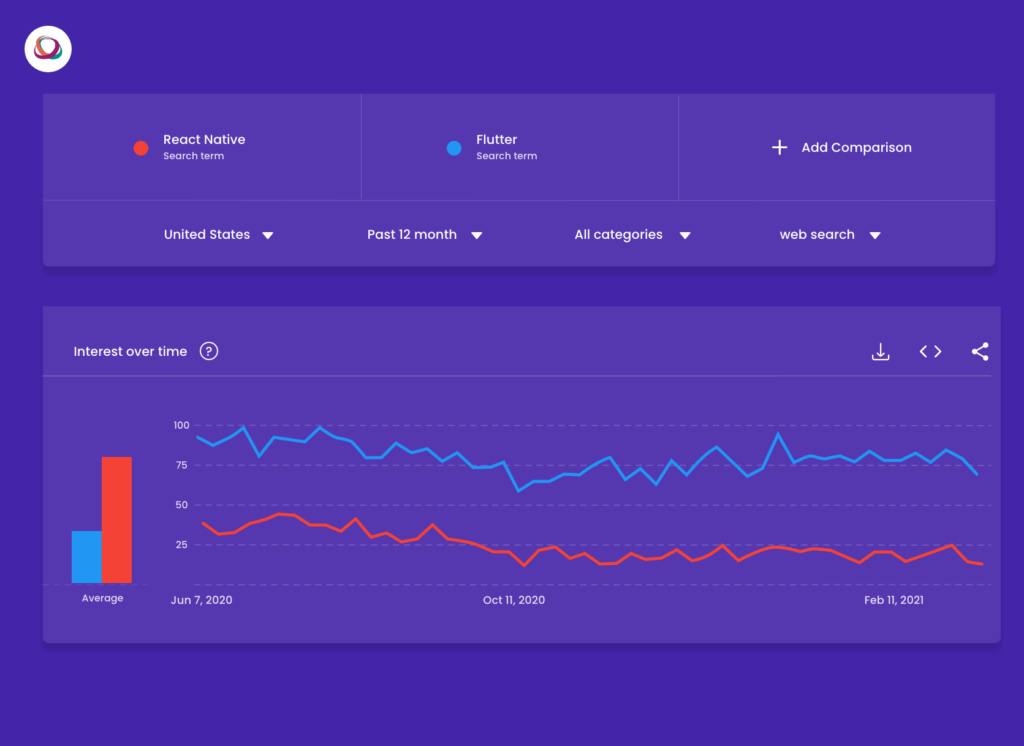Click the 75 y-axis value
The width and height of the screenshot is (1024, 746).
click(x=182, y=465)
